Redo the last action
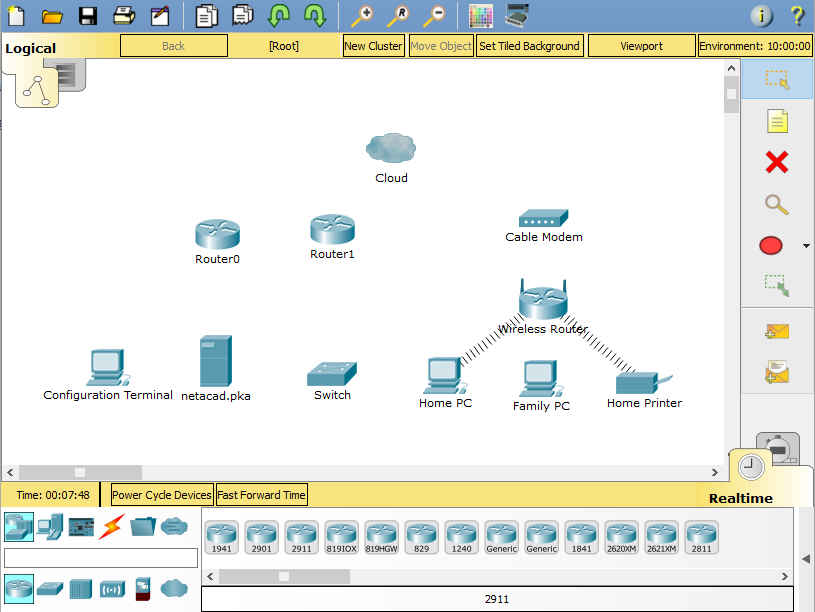The image size is (815, 612). tap(315, 16)
